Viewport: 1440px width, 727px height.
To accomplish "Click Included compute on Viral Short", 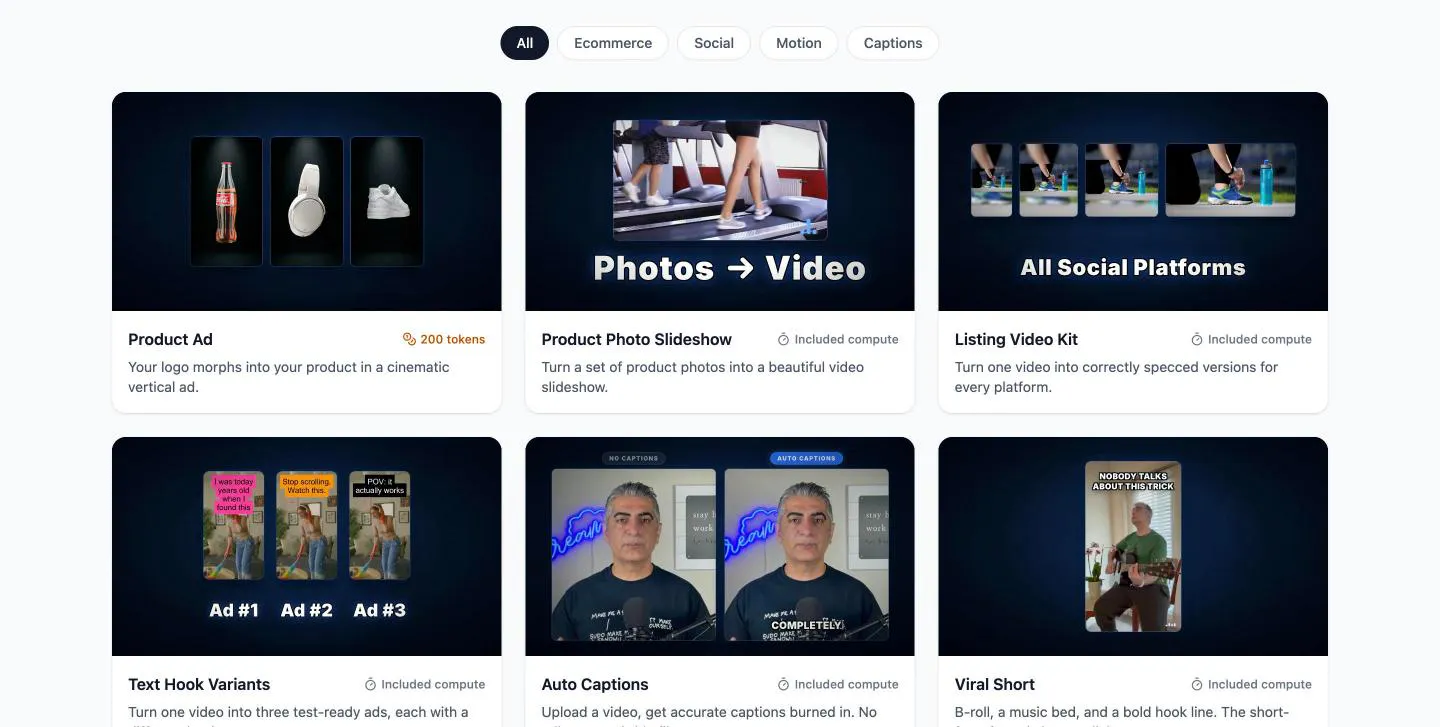I will pyautogui.click(x=1260, y=685).
